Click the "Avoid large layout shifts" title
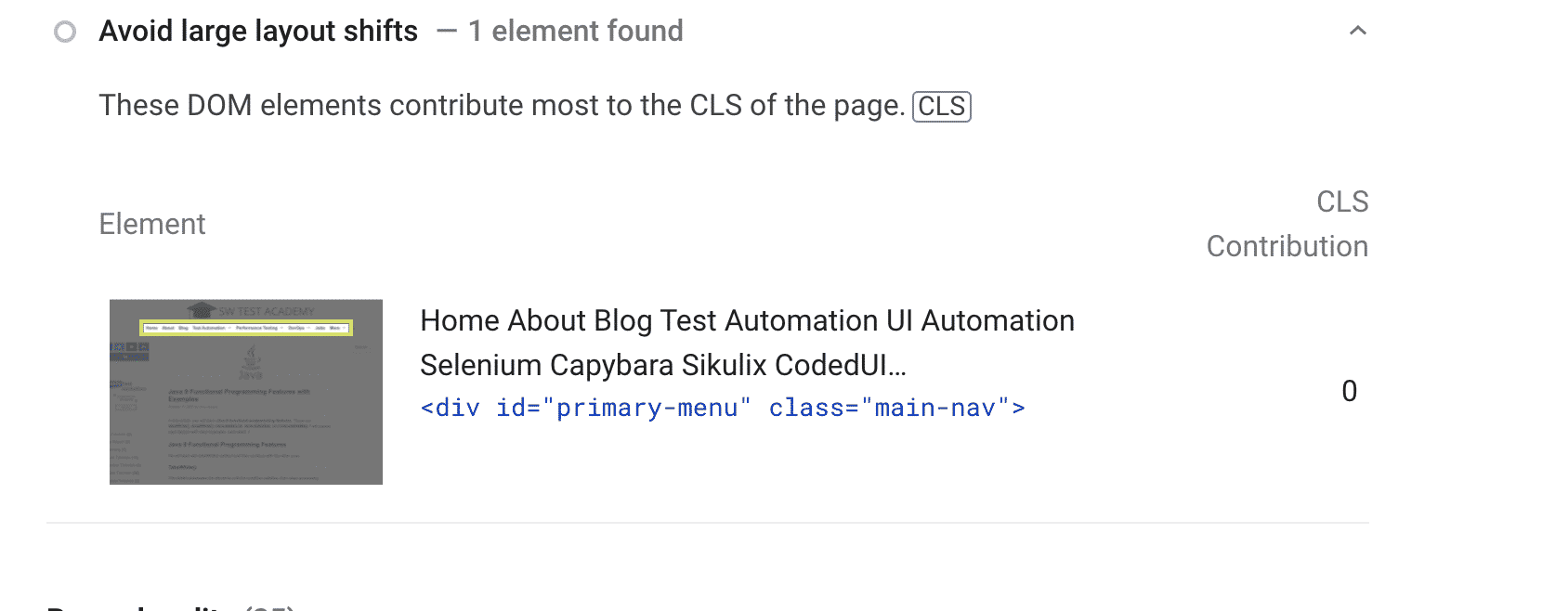The height and width of the screenshot is (611, 1568). [x=258, y=32]
